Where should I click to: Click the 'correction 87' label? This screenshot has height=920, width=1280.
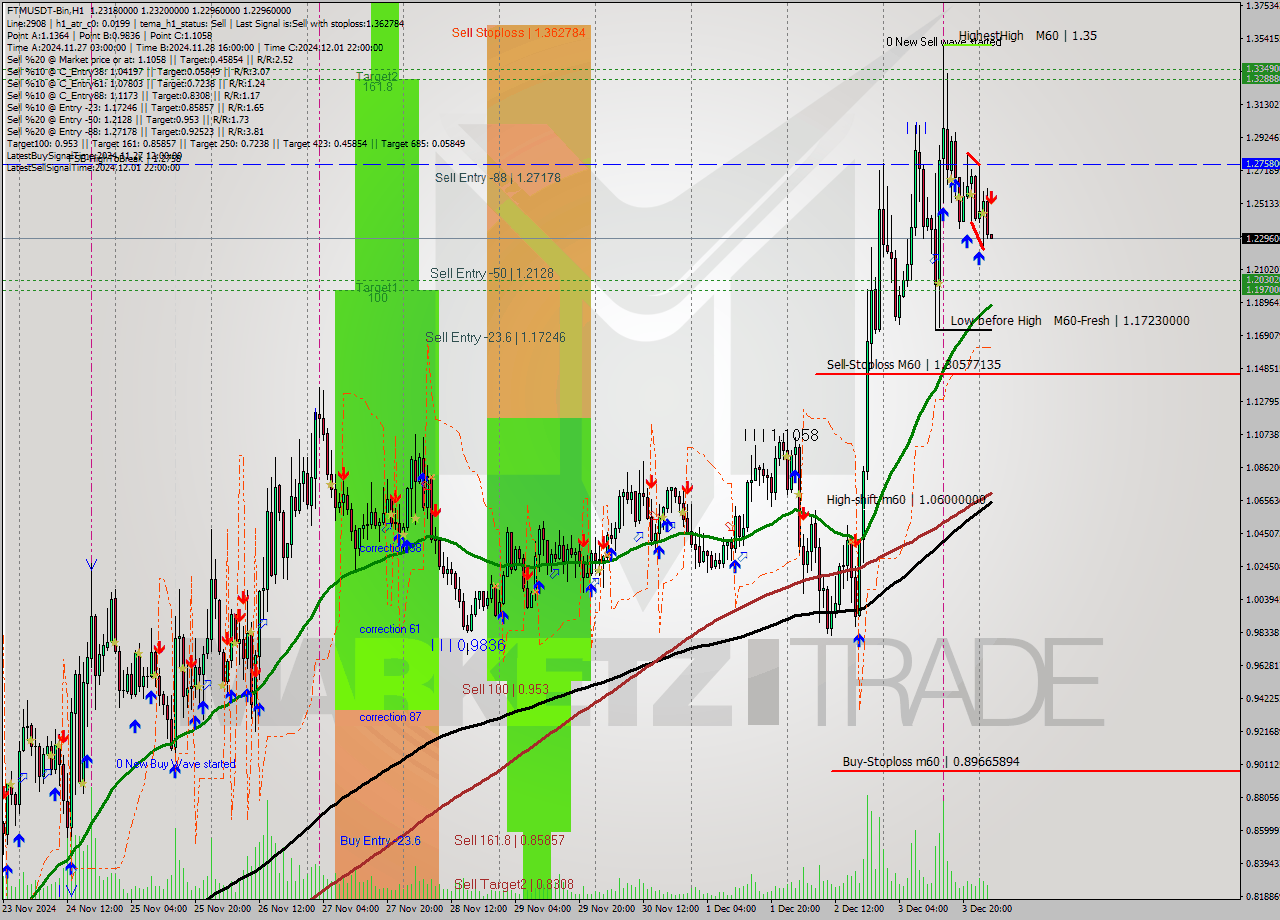[390, 718]
